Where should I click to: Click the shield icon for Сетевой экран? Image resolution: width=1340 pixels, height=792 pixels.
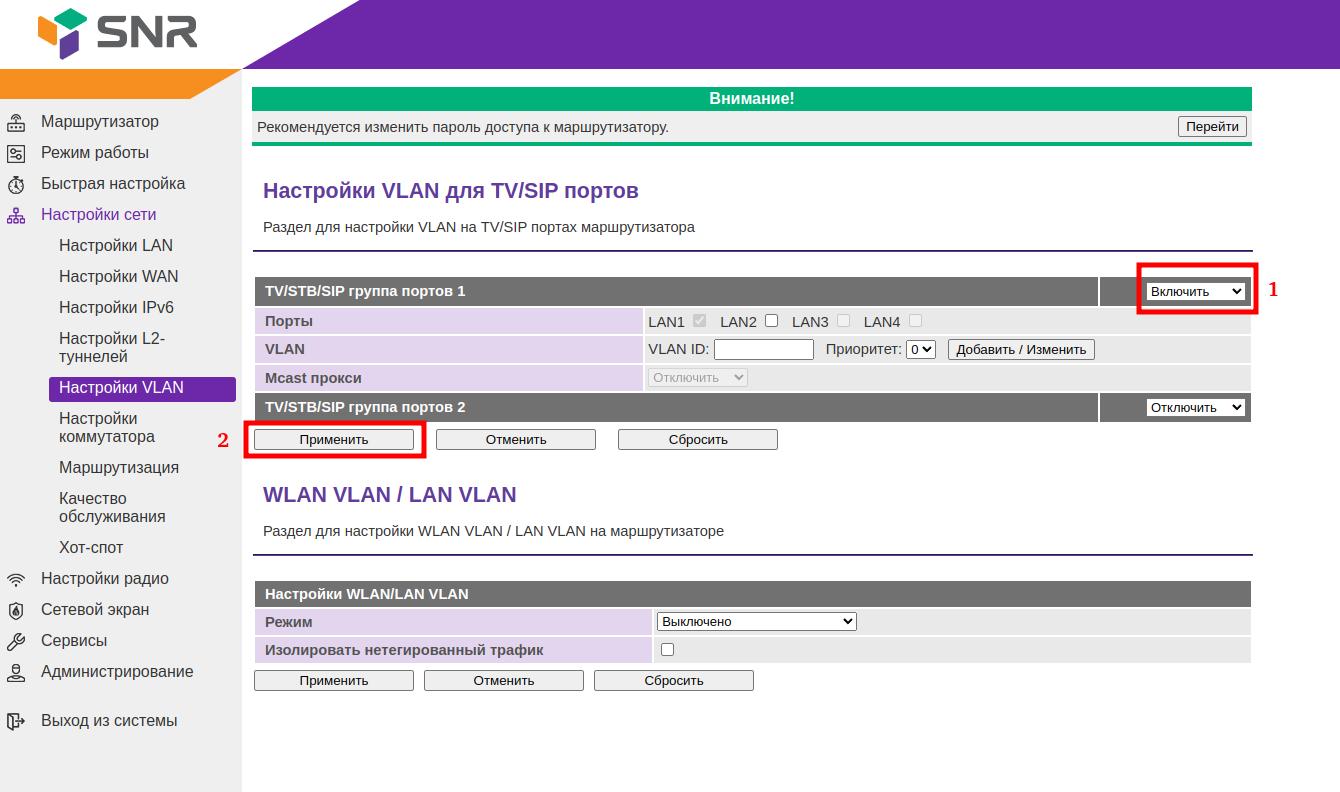[x=16, y=611]
